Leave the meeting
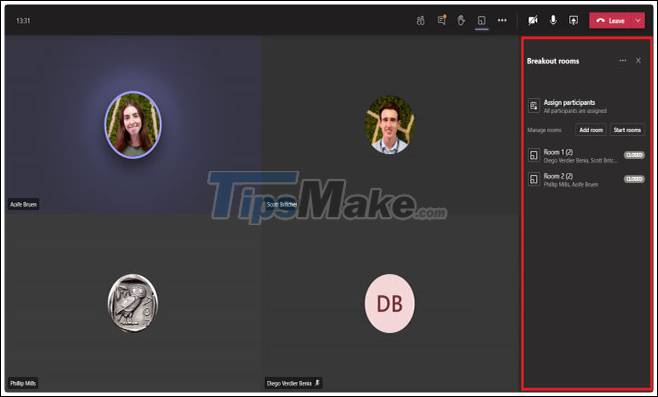The image size is (658, 397). pyautogui.click(x=611, y=21)
